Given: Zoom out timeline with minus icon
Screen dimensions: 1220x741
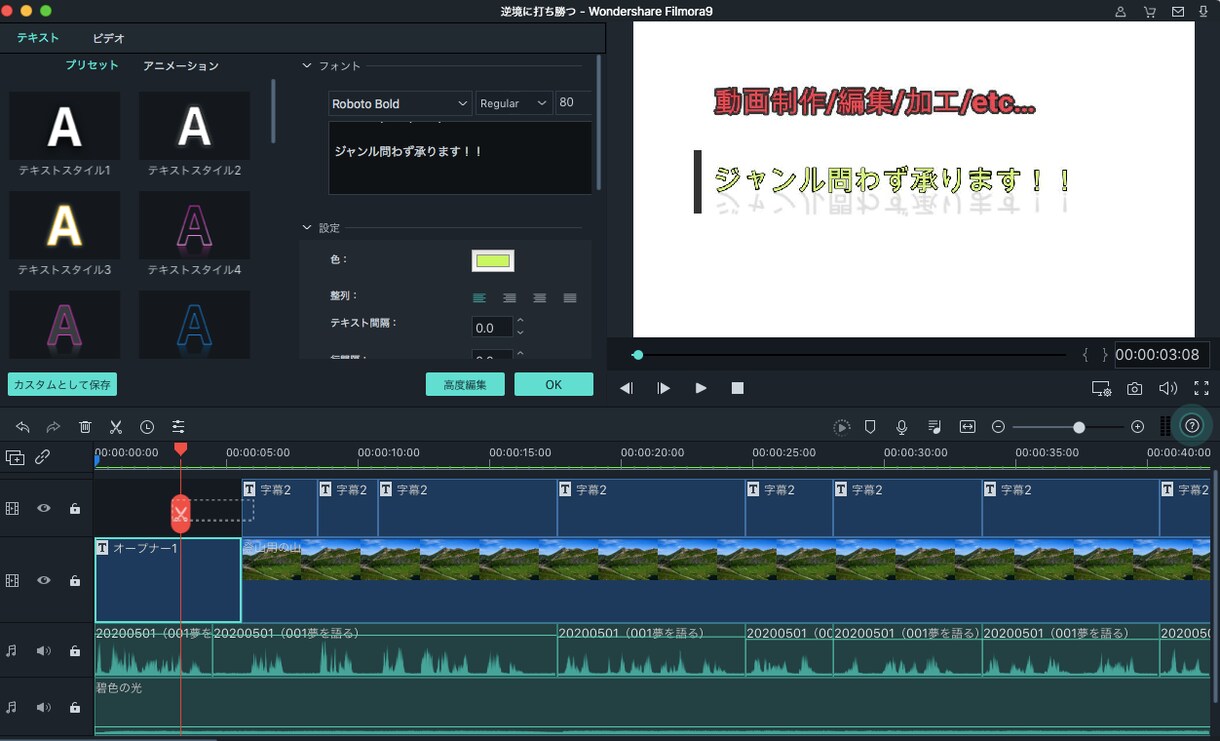Looking at the screenshot, I should coord(998,427).
